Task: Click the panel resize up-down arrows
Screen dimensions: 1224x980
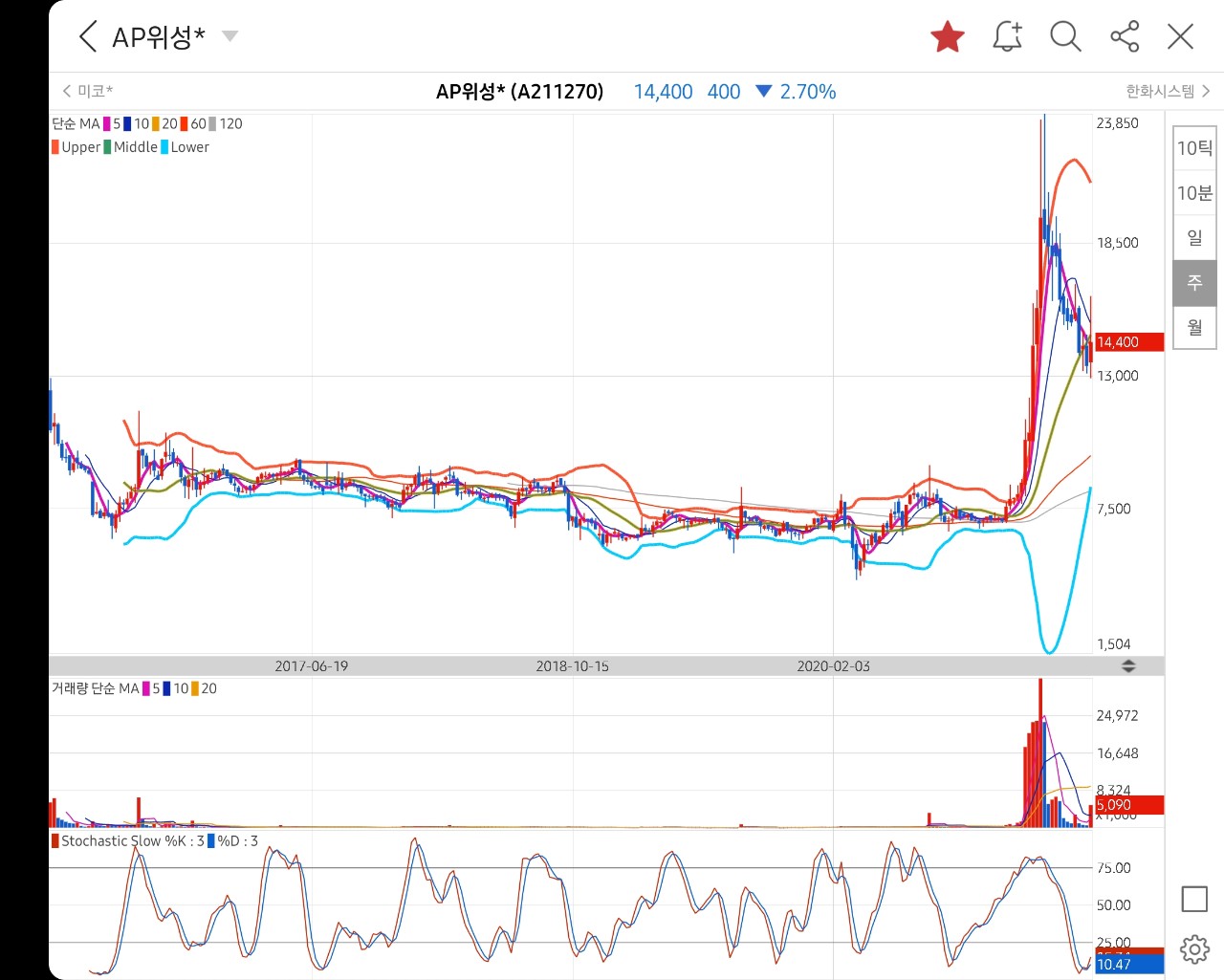Action: coord(1128,666)
